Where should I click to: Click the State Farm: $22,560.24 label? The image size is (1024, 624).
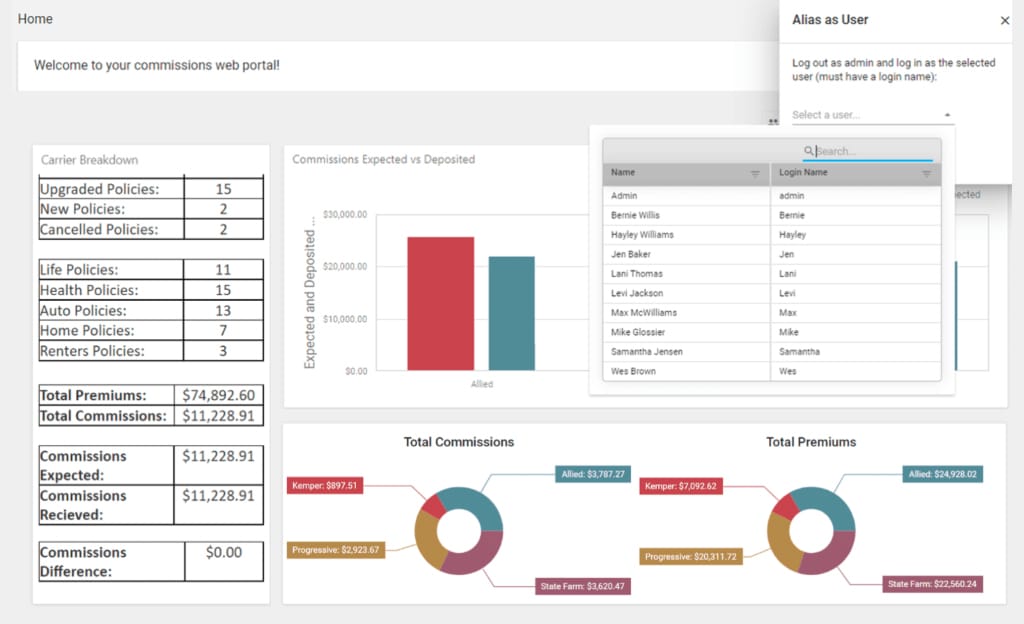pyautogui.click(x=932, y=584)
